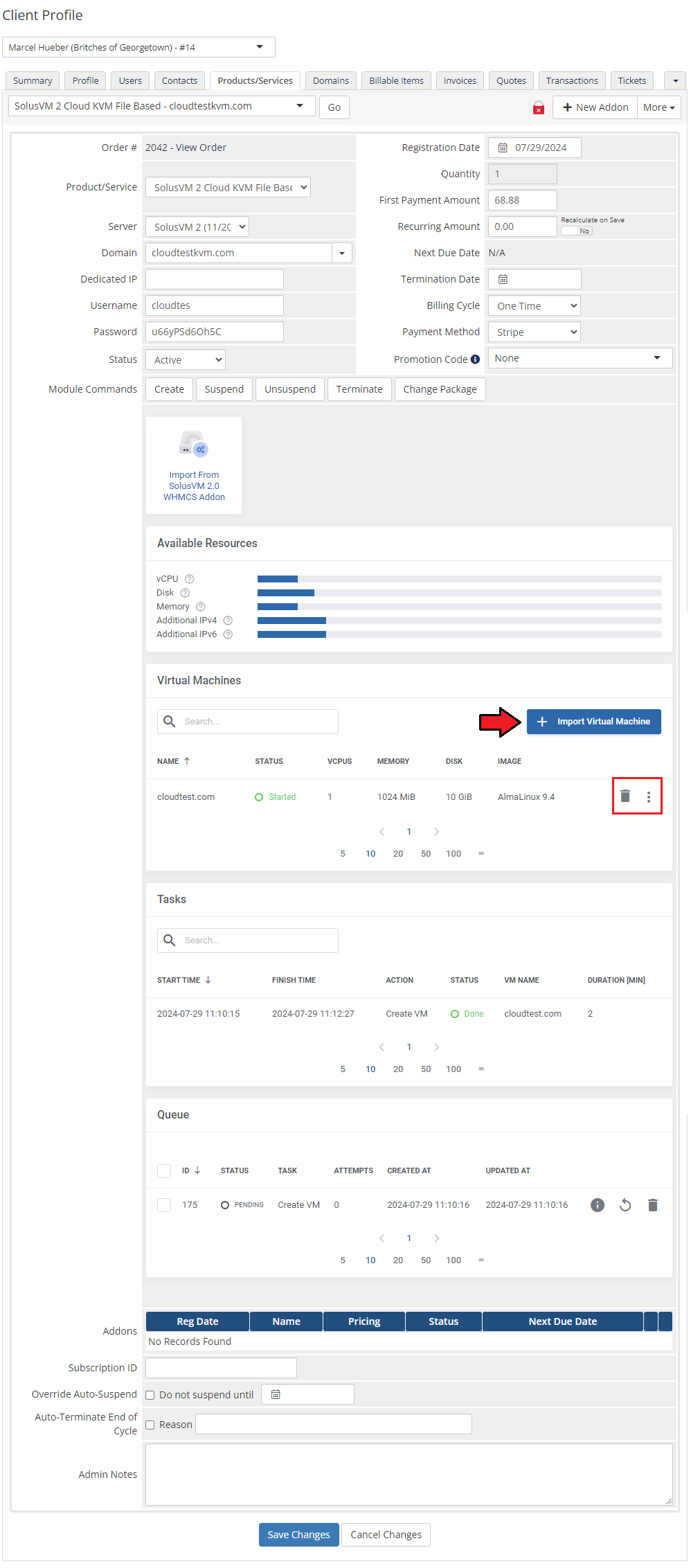The image size is (691, 1568).
Task: Expand extra tabs arrow after Tickets
Action: coord(675,80)
